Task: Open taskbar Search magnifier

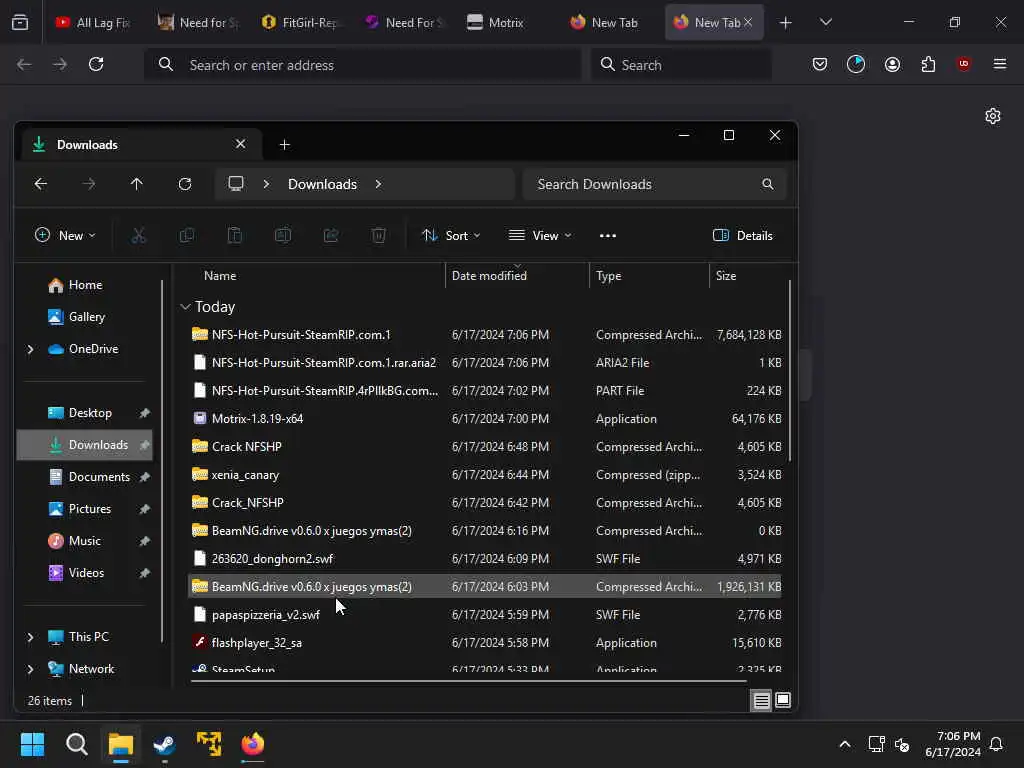Action: click(x=76, y=744)
